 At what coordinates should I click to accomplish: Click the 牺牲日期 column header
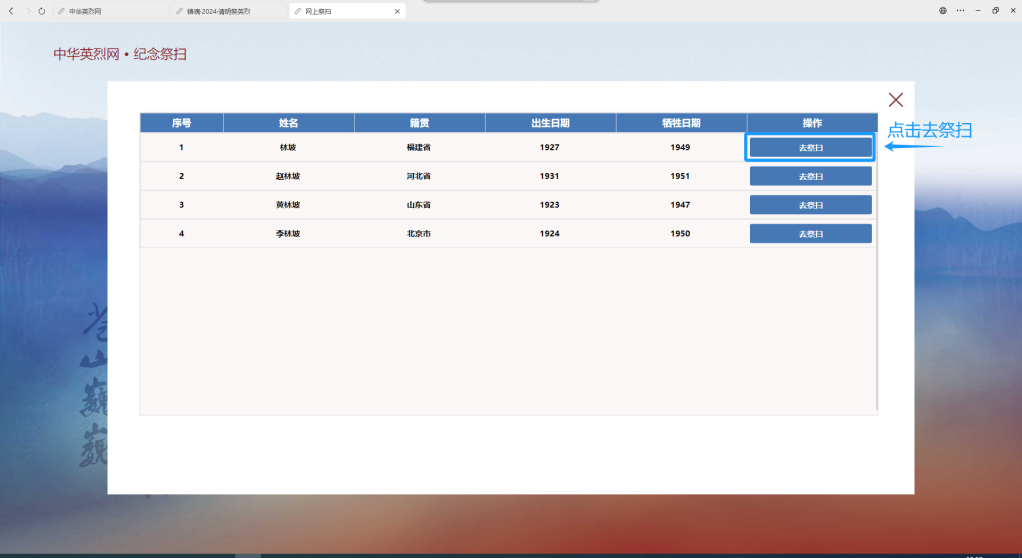tap(681, 123)
